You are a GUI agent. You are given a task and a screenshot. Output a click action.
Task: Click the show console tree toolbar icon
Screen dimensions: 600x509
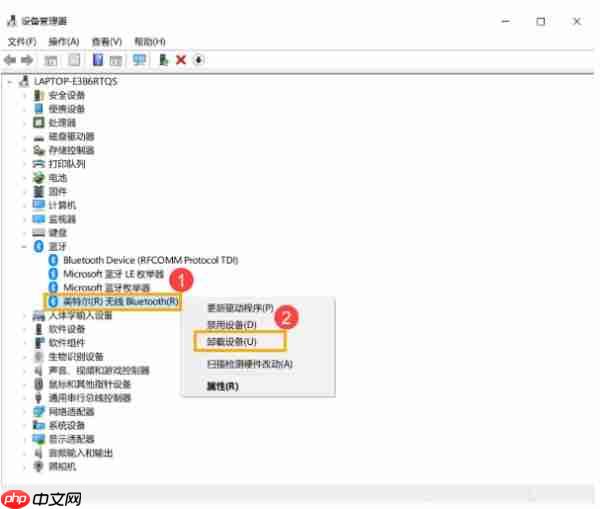(51, 60)
